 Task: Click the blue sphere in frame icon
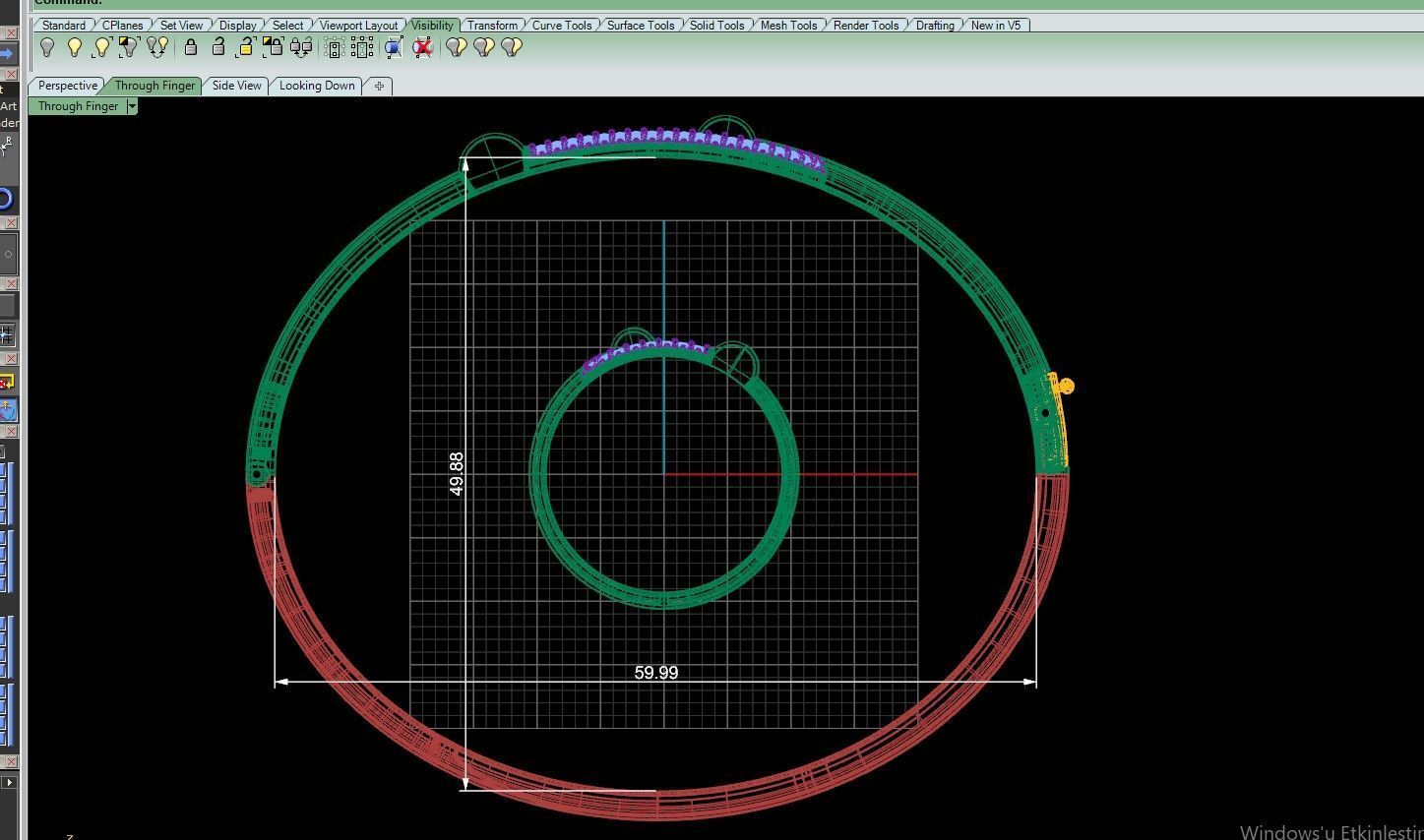coord(395,47)
